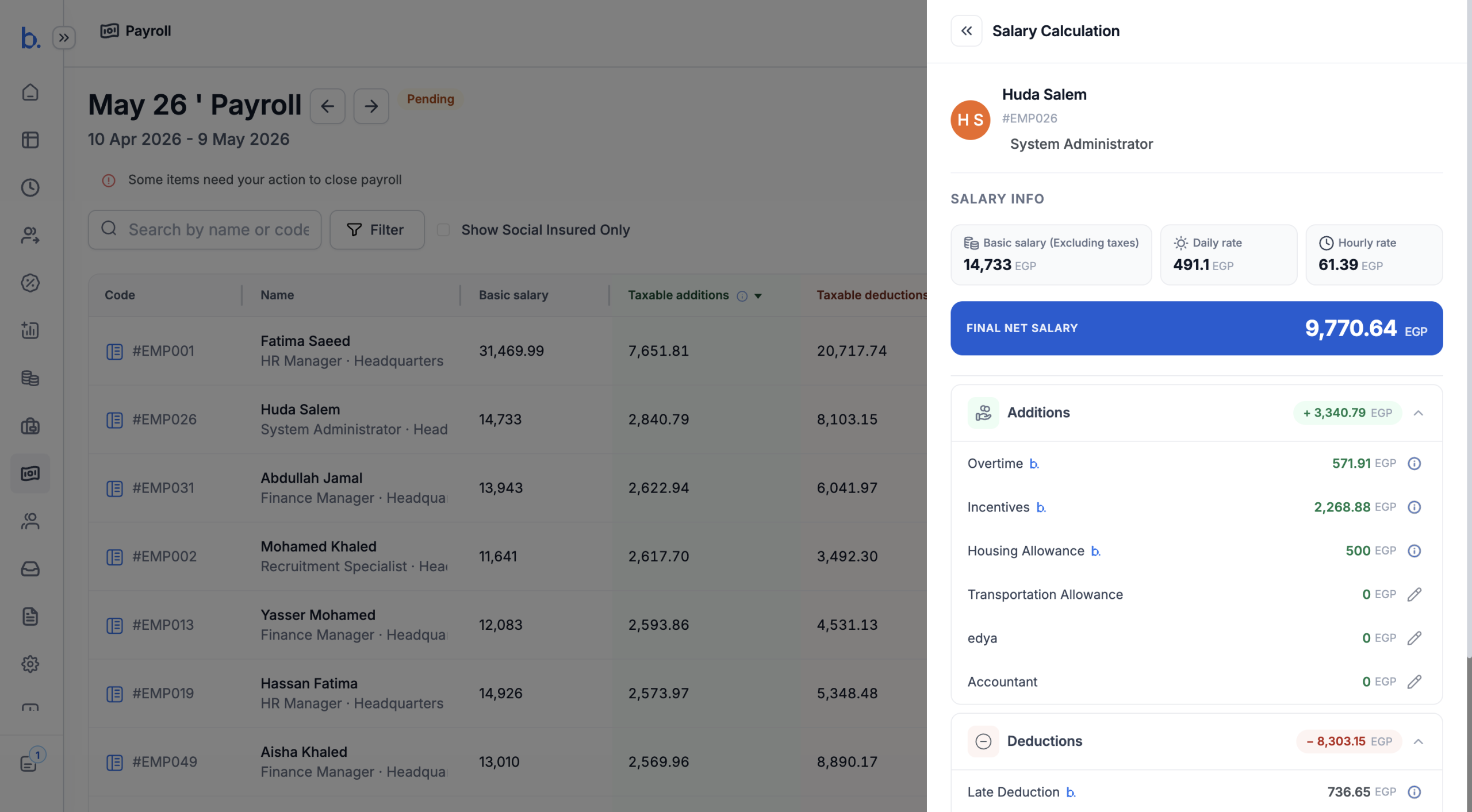Show info for Housing Allowance amount
1472x812 pixels.
(1414, 551)
